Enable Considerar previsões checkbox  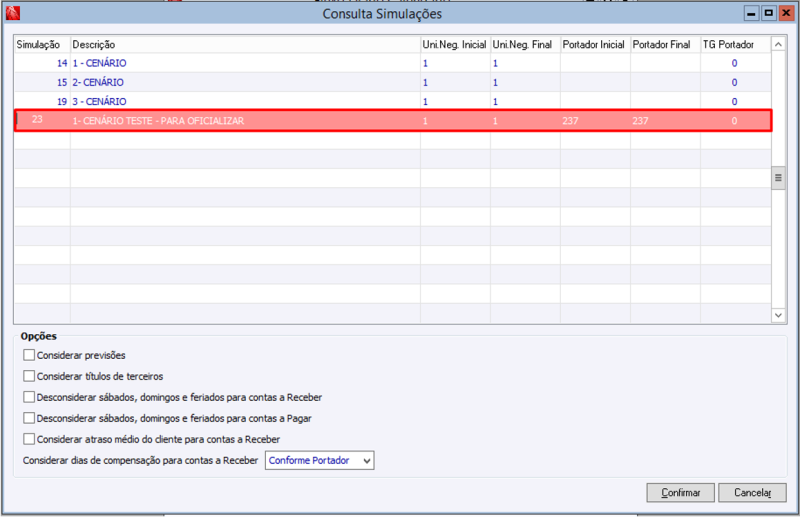pyautogui.click(x=29, y=355)
